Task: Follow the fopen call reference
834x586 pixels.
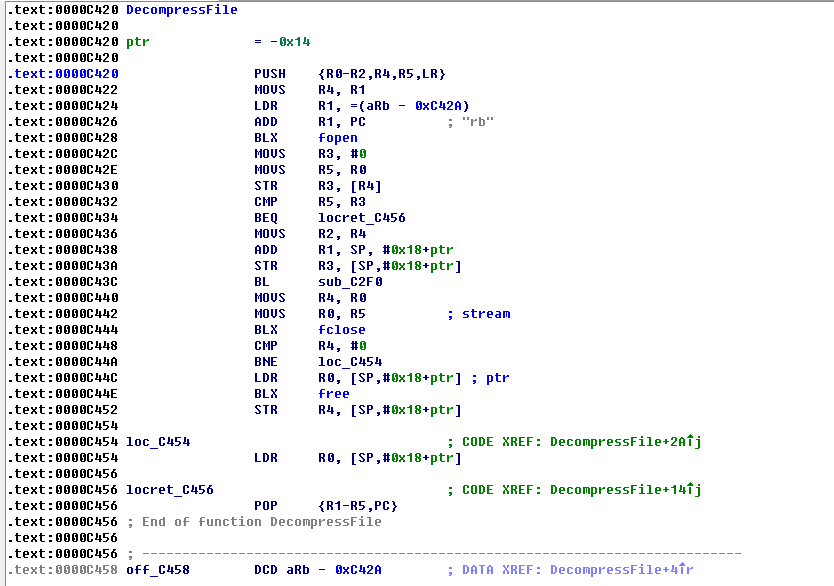Action: (x=338, y=138)
